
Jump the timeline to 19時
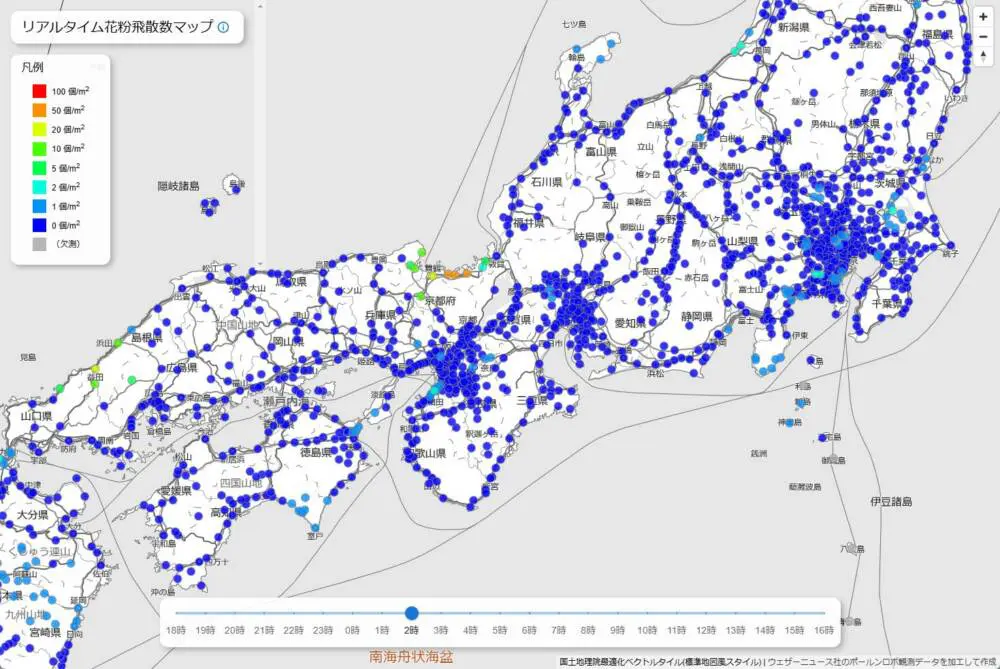[205, 630]
